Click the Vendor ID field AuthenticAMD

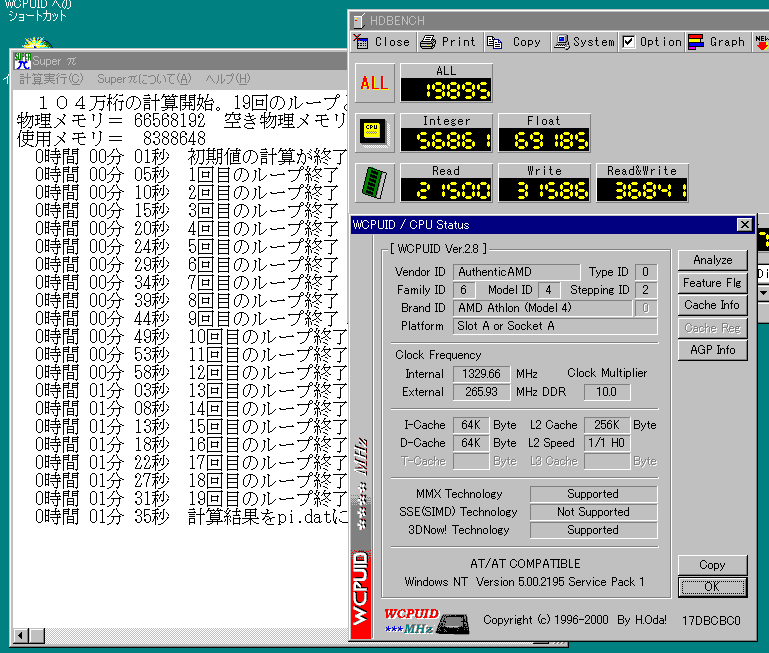tap(516, 272)
